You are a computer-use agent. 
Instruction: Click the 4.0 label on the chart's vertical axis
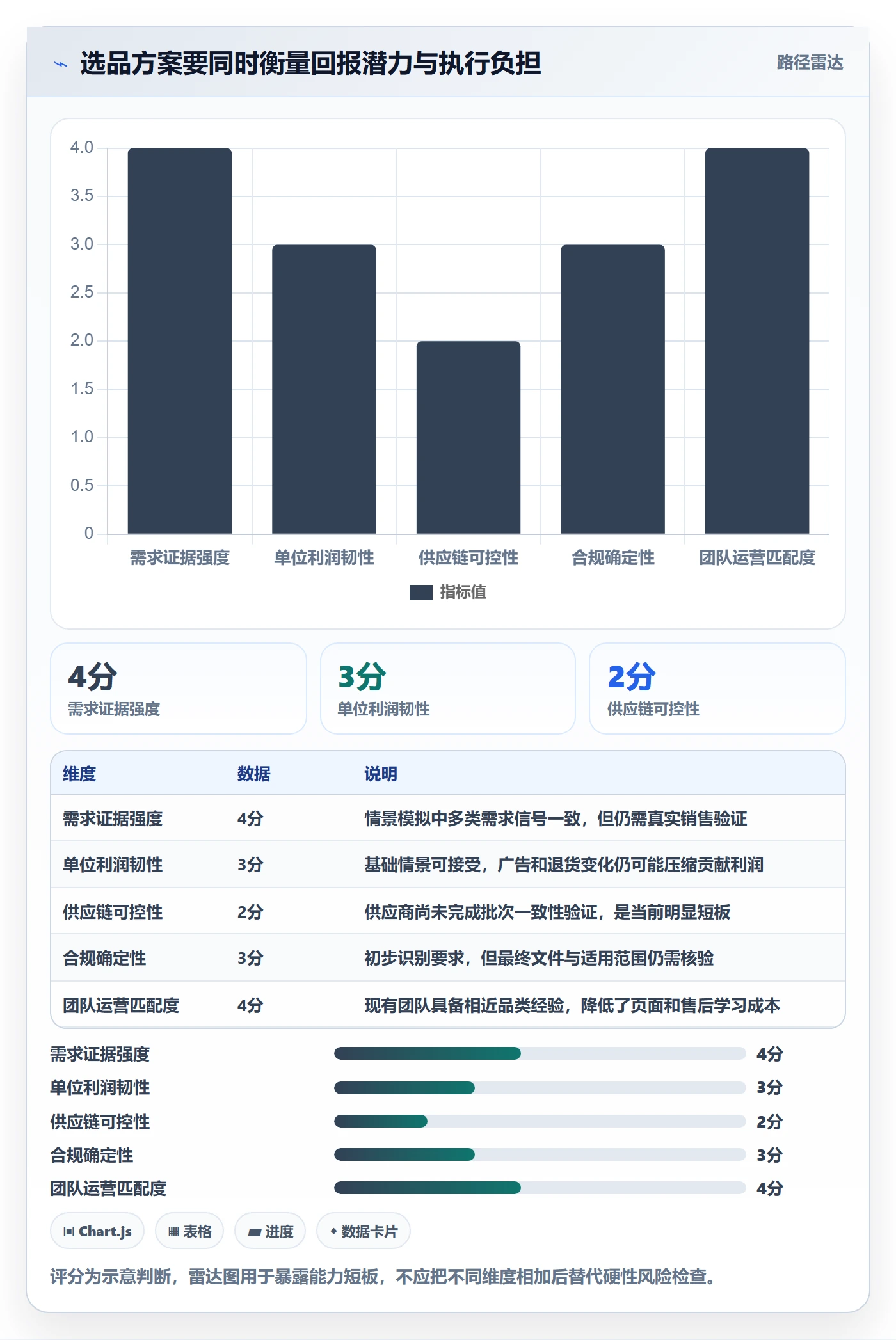[x=82, y=148]
